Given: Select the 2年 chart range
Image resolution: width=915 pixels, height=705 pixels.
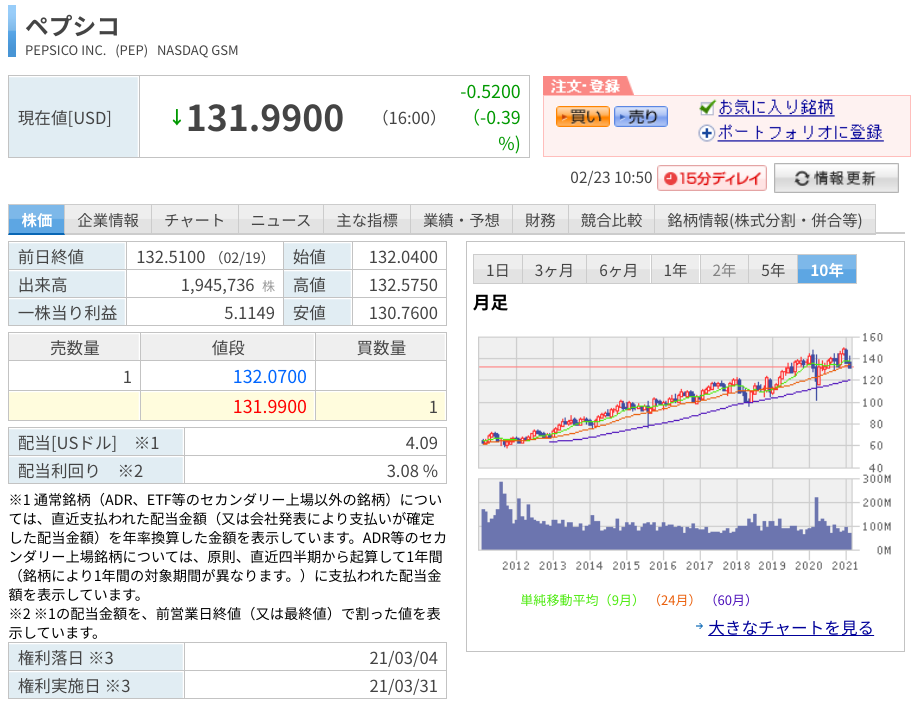Looking at the screenshot, I should 724,270.
